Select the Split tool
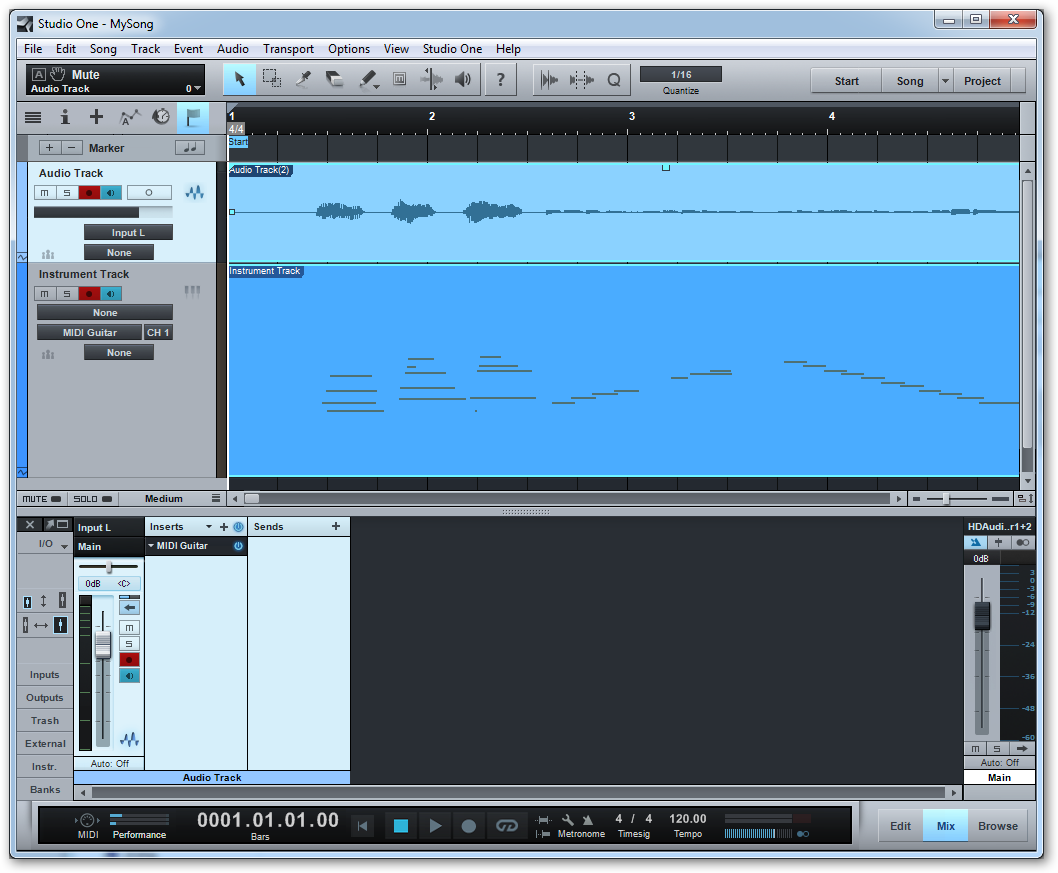1058x873 pixels. pos(304,80)
